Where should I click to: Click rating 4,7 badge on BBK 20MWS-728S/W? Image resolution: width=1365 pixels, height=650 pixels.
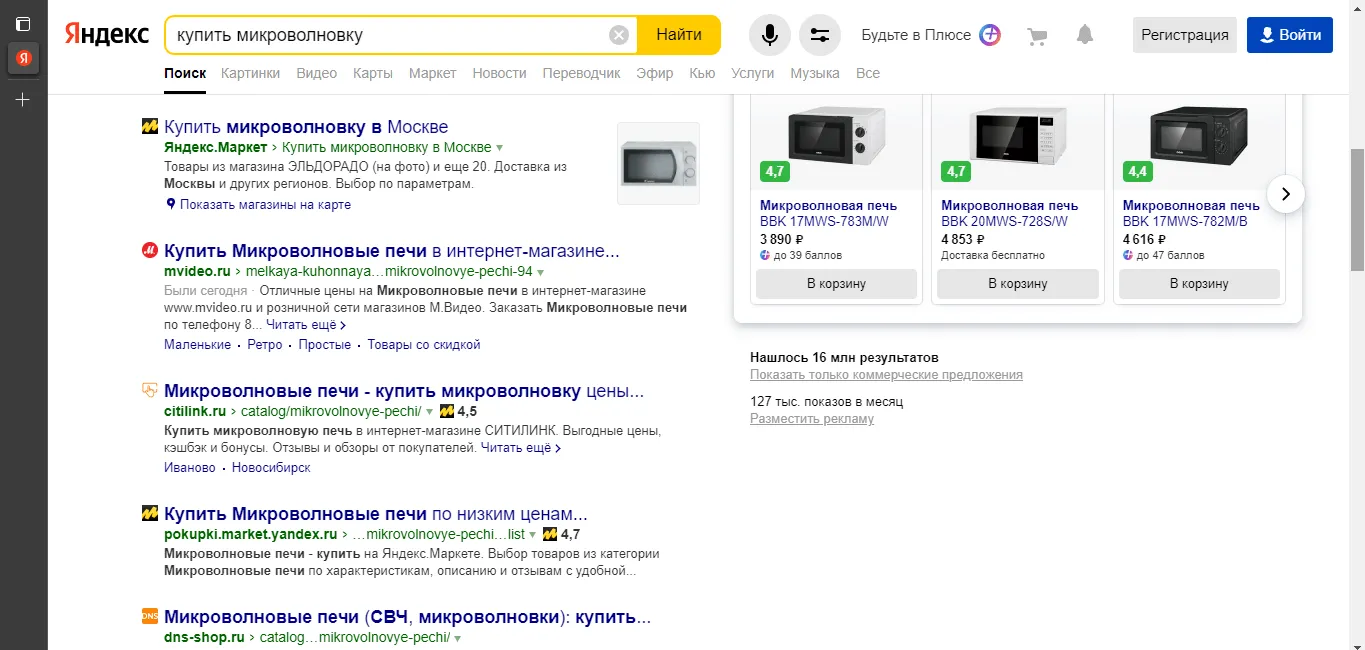click(956, 171)
